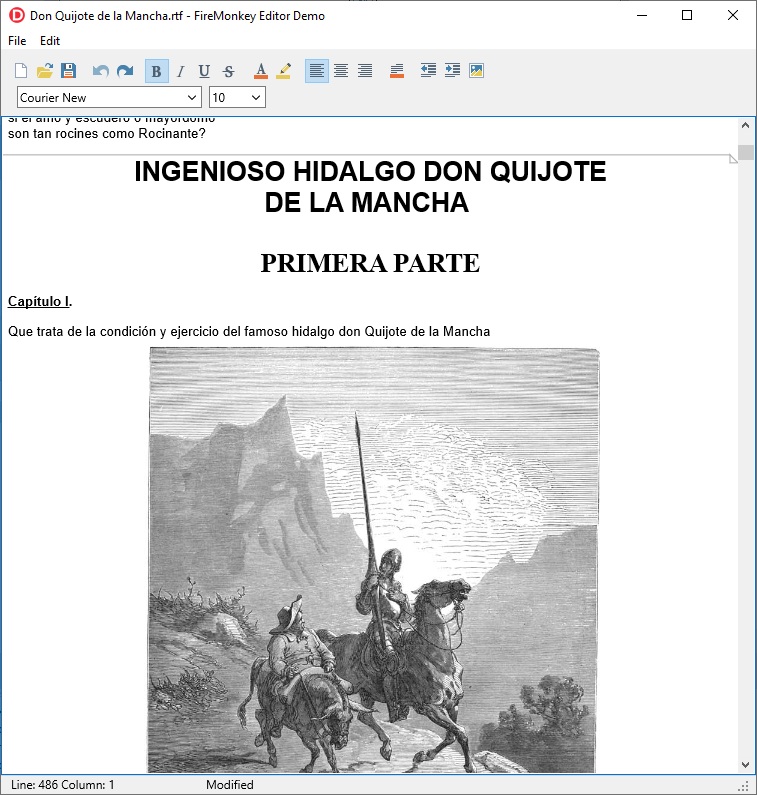
Task: Click the 'PRIMERA PARTE' heading
Action: (370, 263)
